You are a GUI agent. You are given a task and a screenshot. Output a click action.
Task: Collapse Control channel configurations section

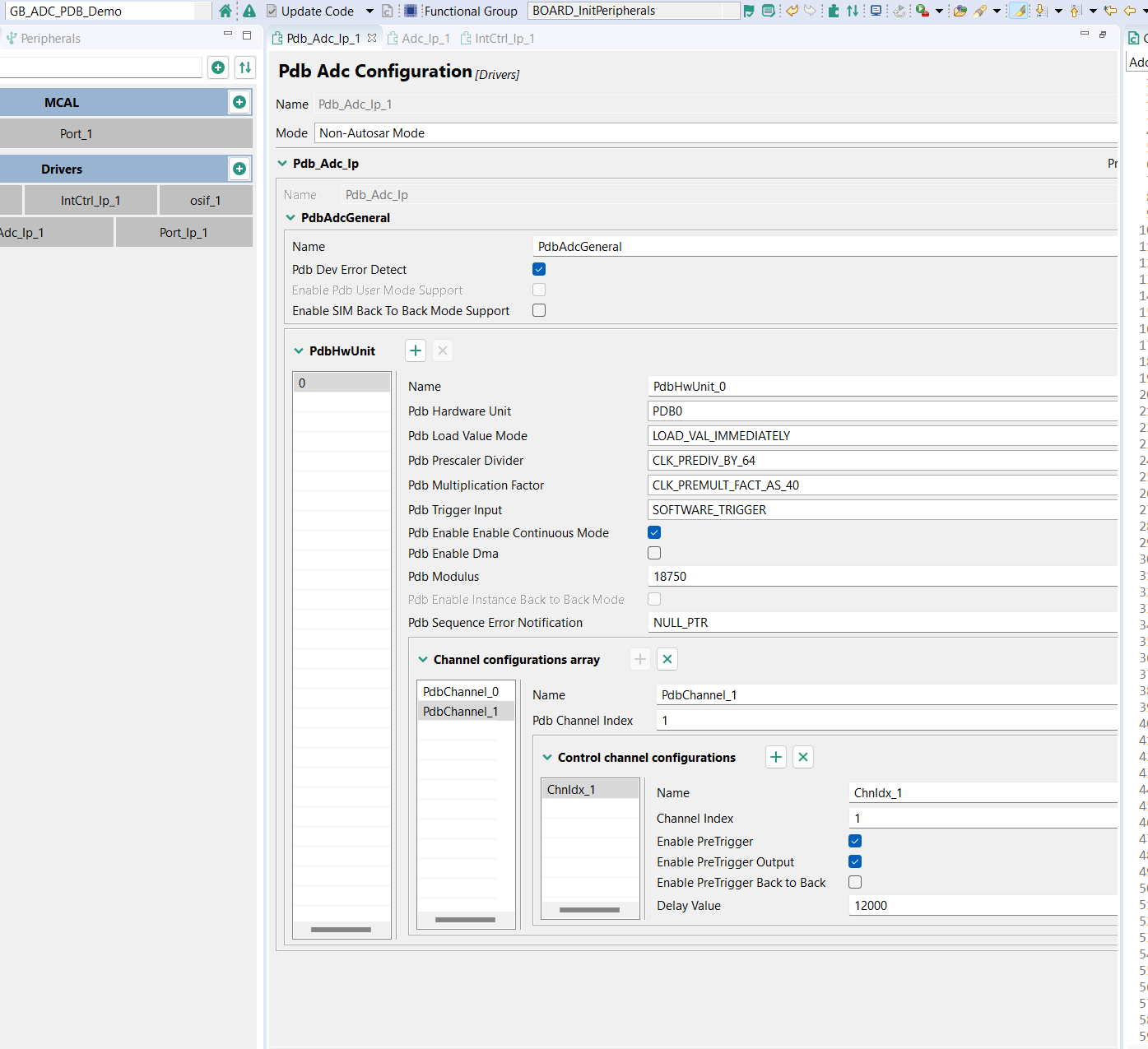pos(547,757)
